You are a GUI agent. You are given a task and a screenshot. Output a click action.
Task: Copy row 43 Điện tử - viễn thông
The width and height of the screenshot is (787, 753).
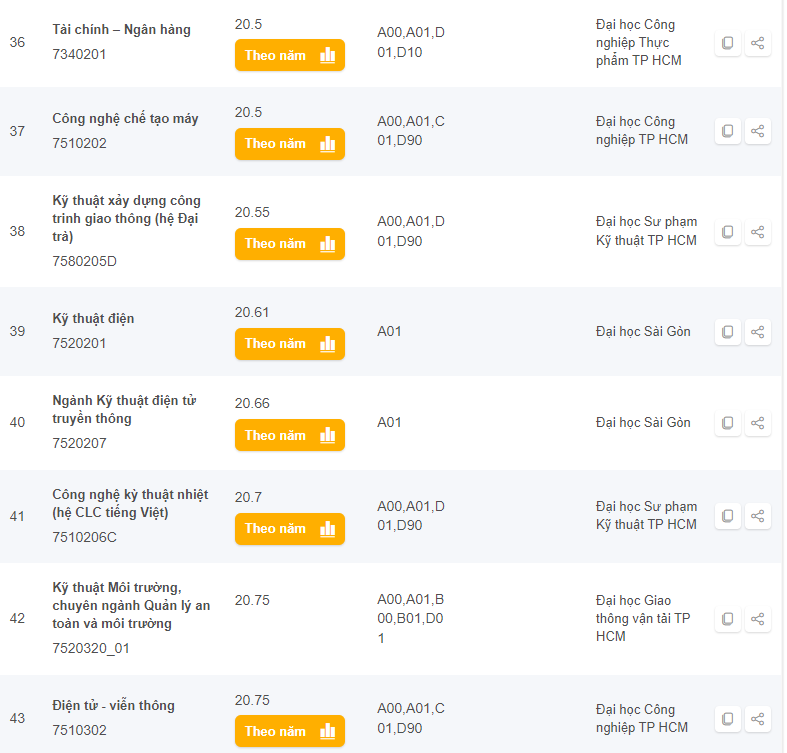point(728,719)
